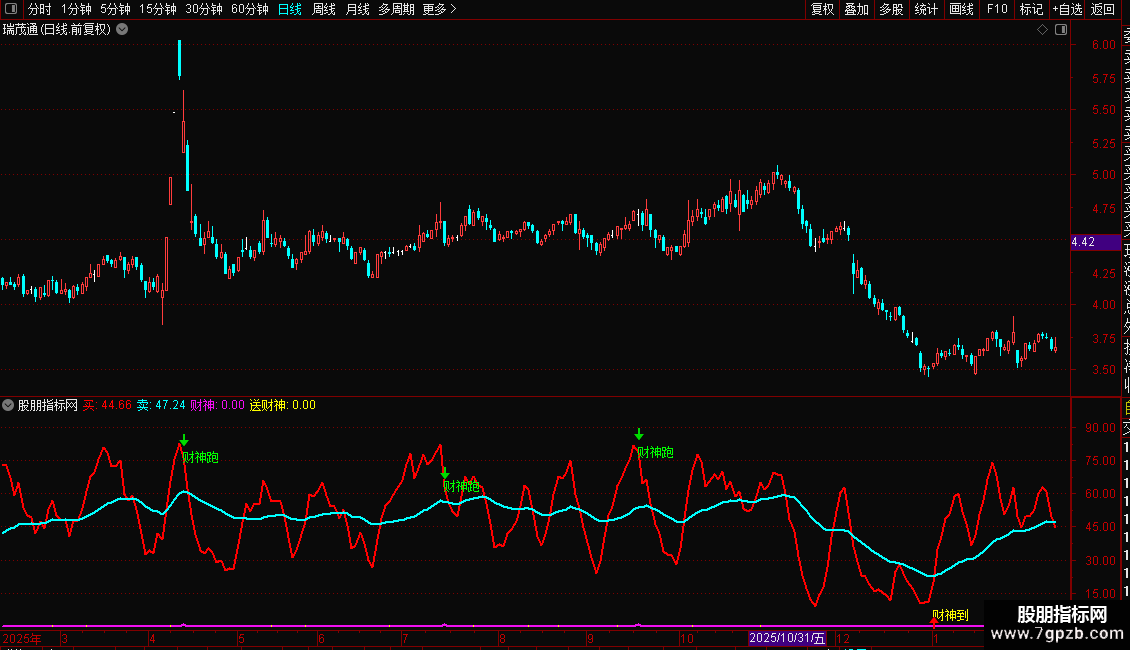
Task: Click the 卖: 47.24 indicator value
Action: point(161,405)
